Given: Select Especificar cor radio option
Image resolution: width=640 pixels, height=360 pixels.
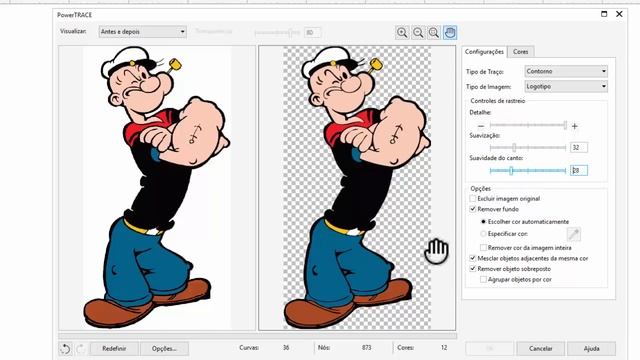Looking at the screenshot, I should tap(483, 234).
